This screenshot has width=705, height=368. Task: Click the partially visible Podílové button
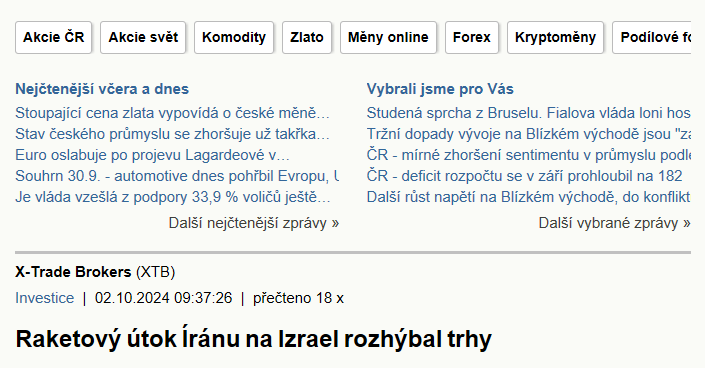pos(651,37)
